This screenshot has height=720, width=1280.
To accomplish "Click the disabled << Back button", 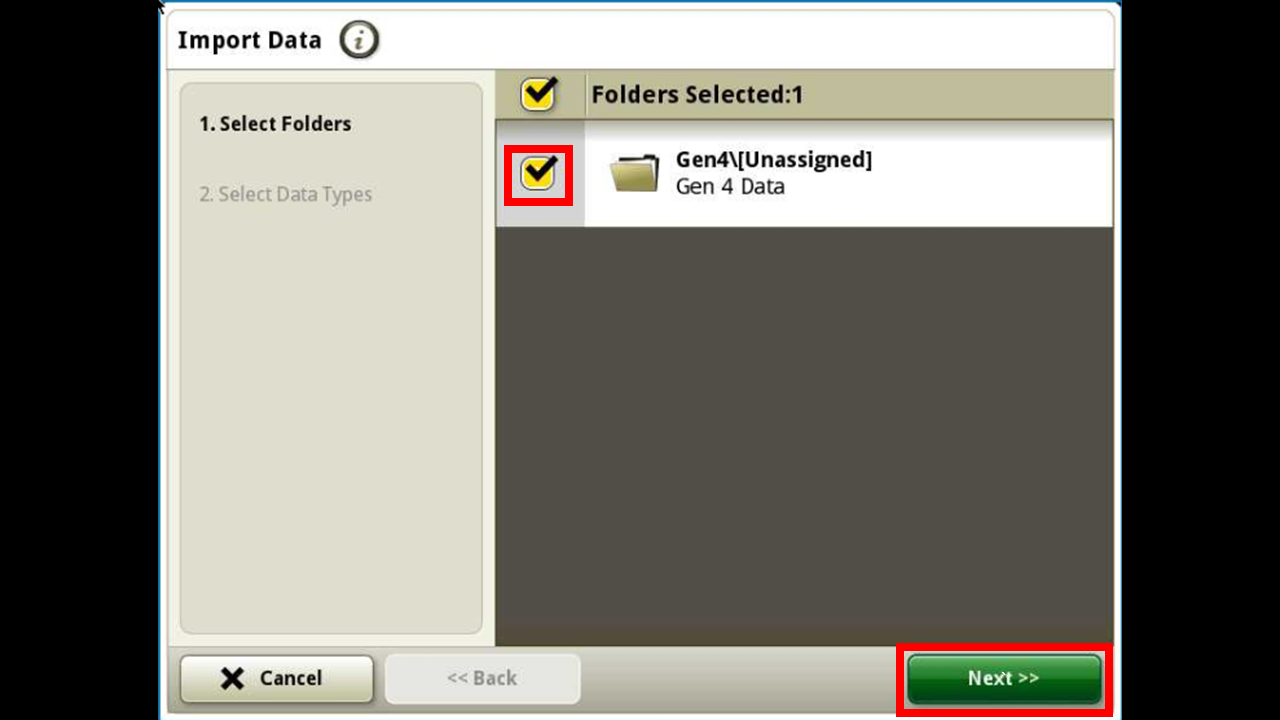I will [x=482, y=679].
